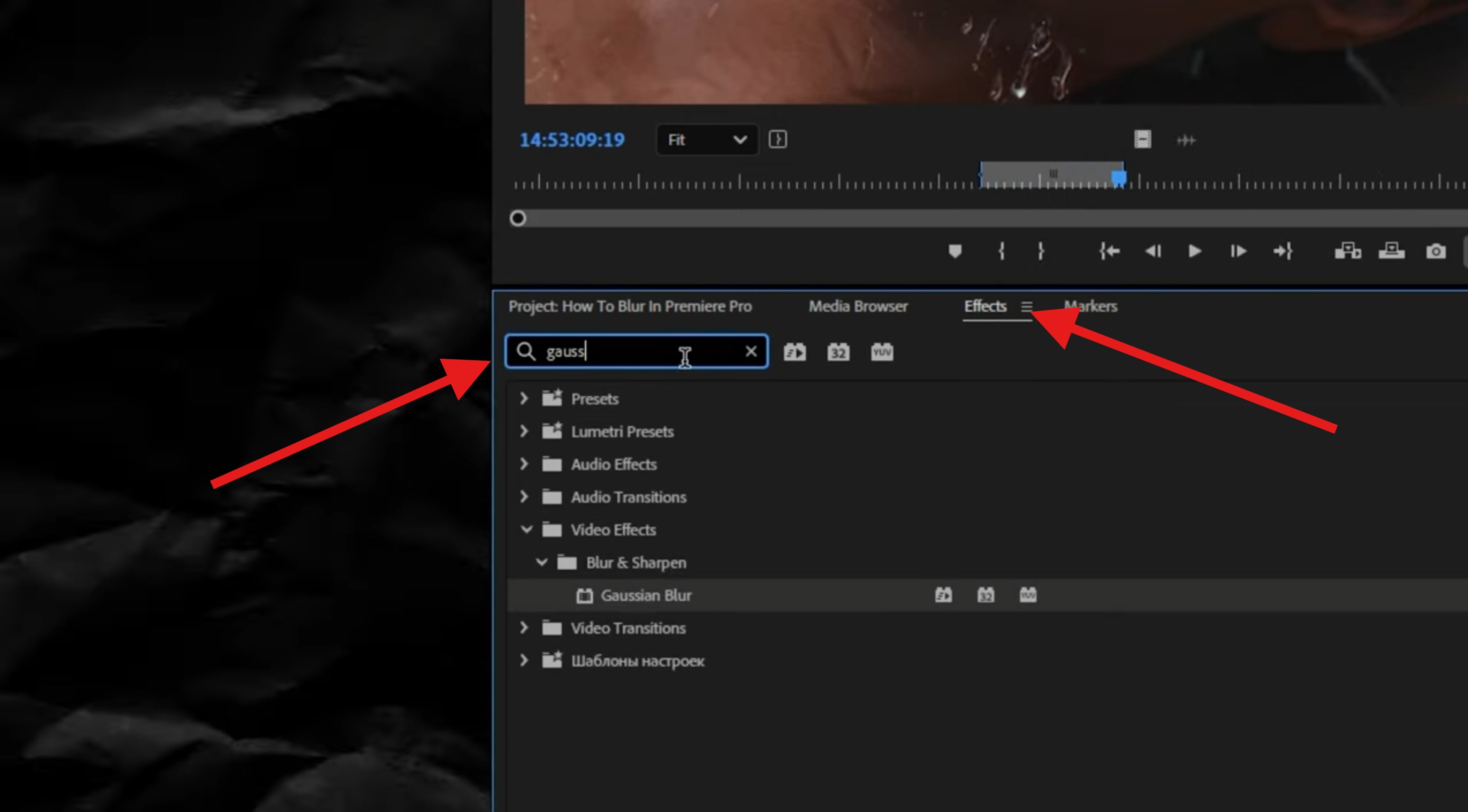Open the Fit zoom level dropdown
The height and width of the screenshot is (812, 1468).
pyautogui.click(x=707, y=140)
